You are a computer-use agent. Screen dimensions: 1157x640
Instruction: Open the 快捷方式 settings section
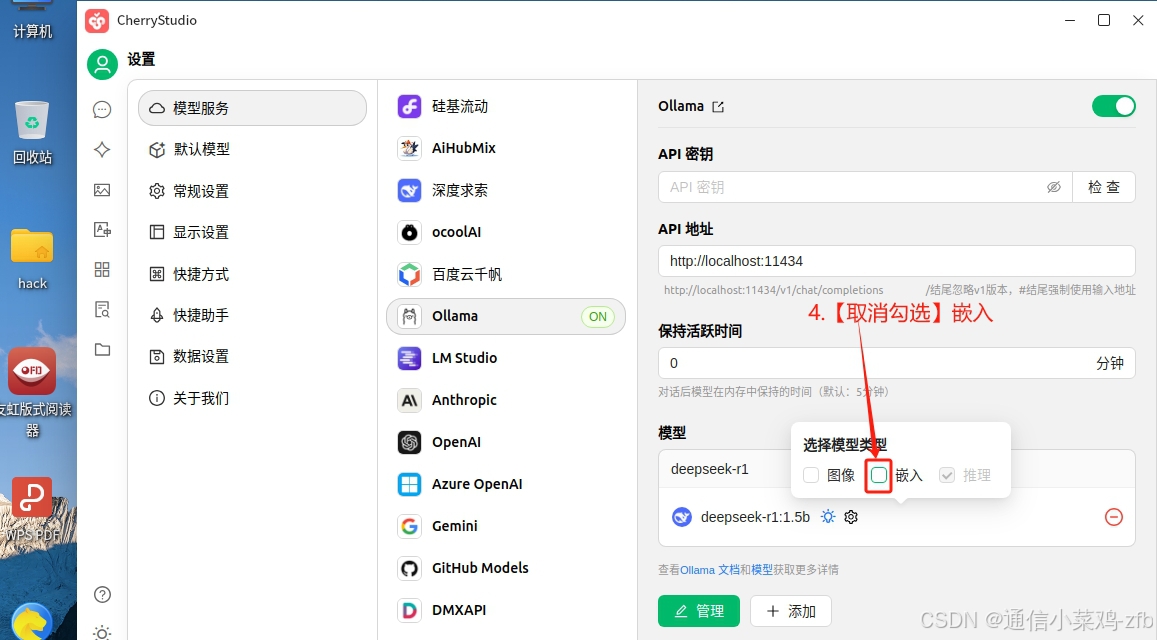[252, 275]
